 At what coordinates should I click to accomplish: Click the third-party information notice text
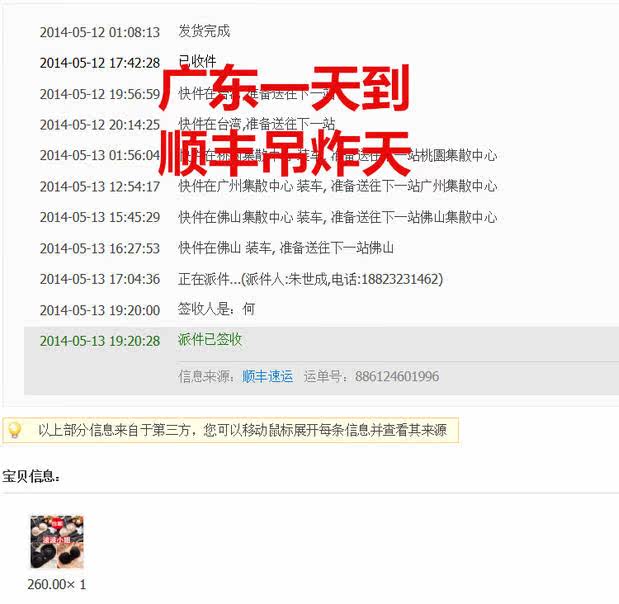click(x=242, y=430)
